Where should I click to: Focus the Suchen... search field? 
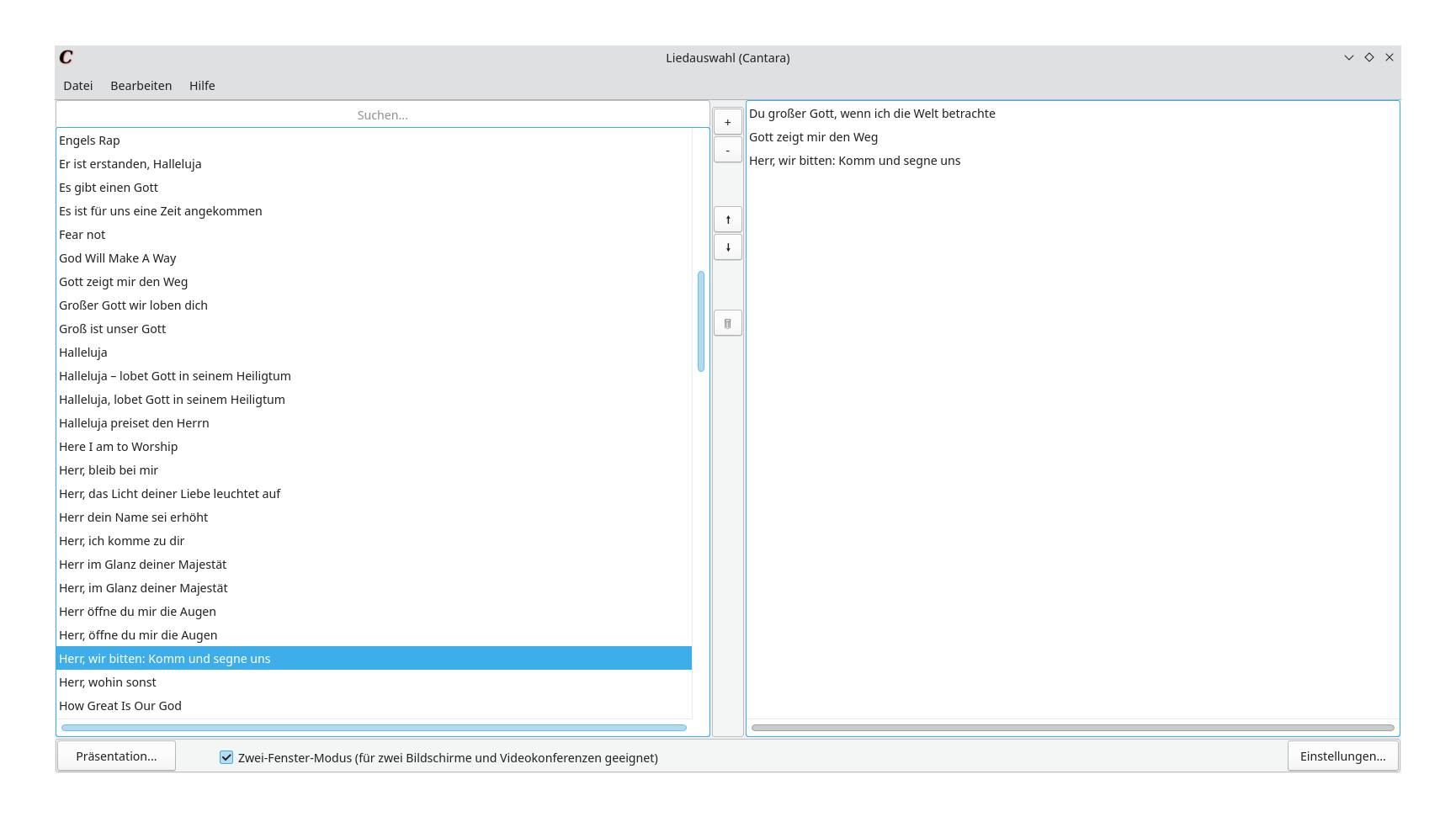(383, 114)
